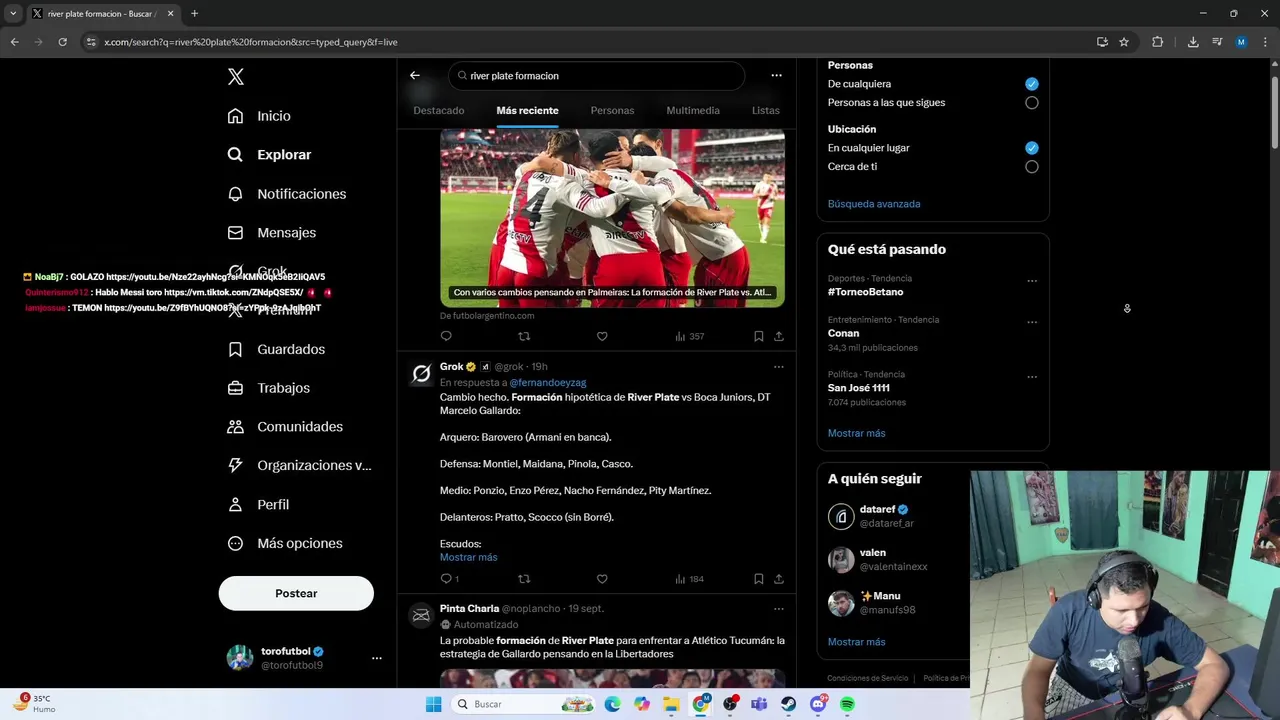Open more options for San José 1111 trend
The width and height of the screenshot is (1280, 720).
(x=1032, y=377)
